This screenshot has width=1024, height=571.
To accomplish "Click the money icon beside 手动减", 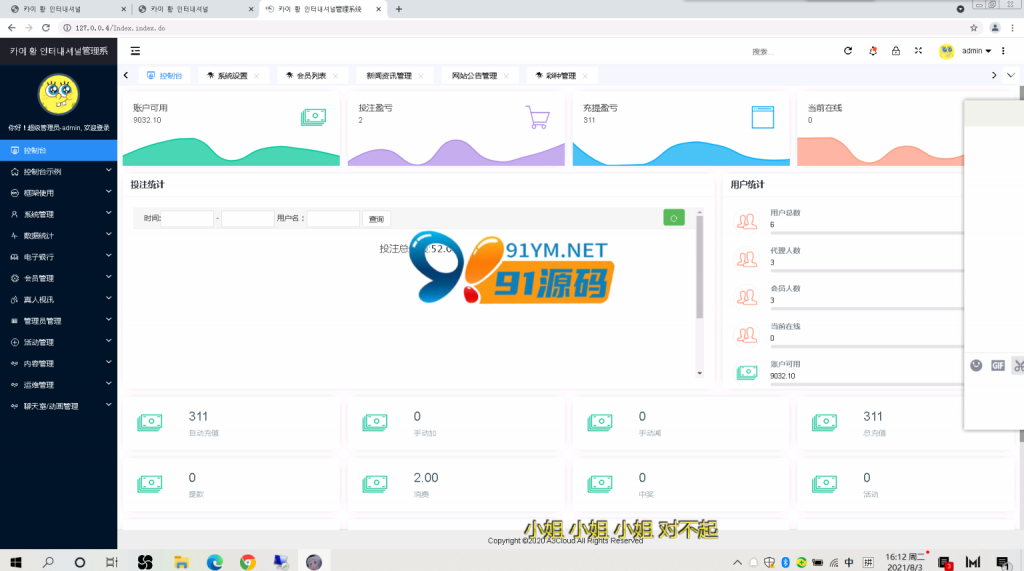I will point(600,422).
